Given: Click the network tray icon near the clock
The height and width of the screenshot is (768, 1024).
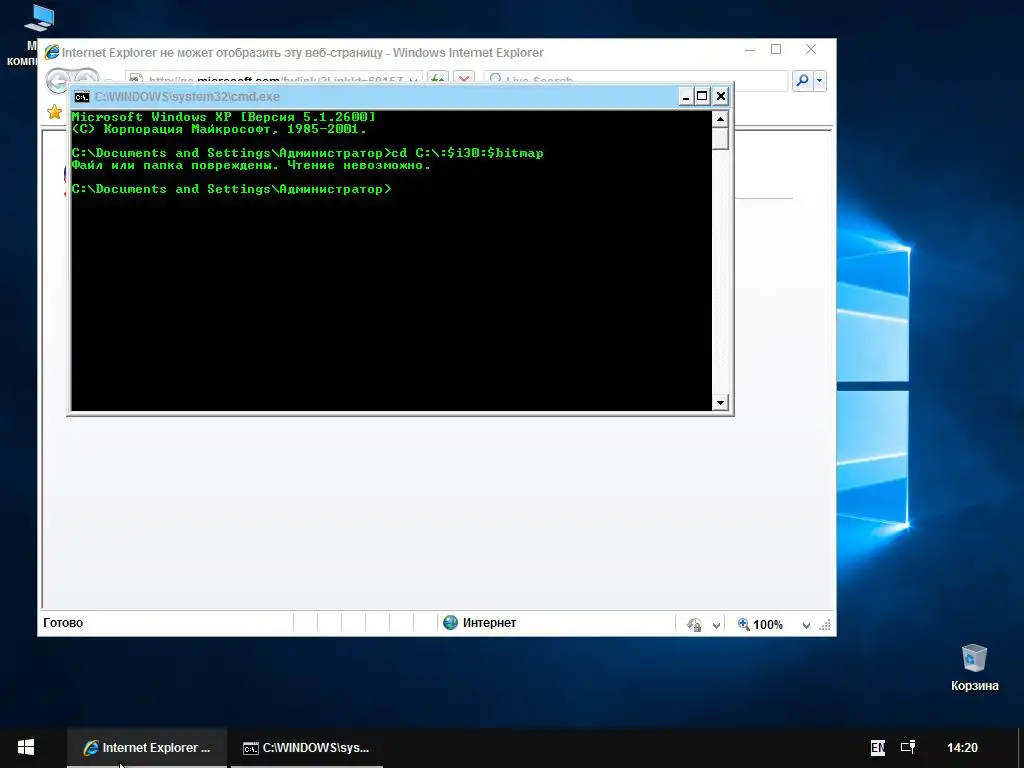Looking at the screenshot, I should 908,747.
